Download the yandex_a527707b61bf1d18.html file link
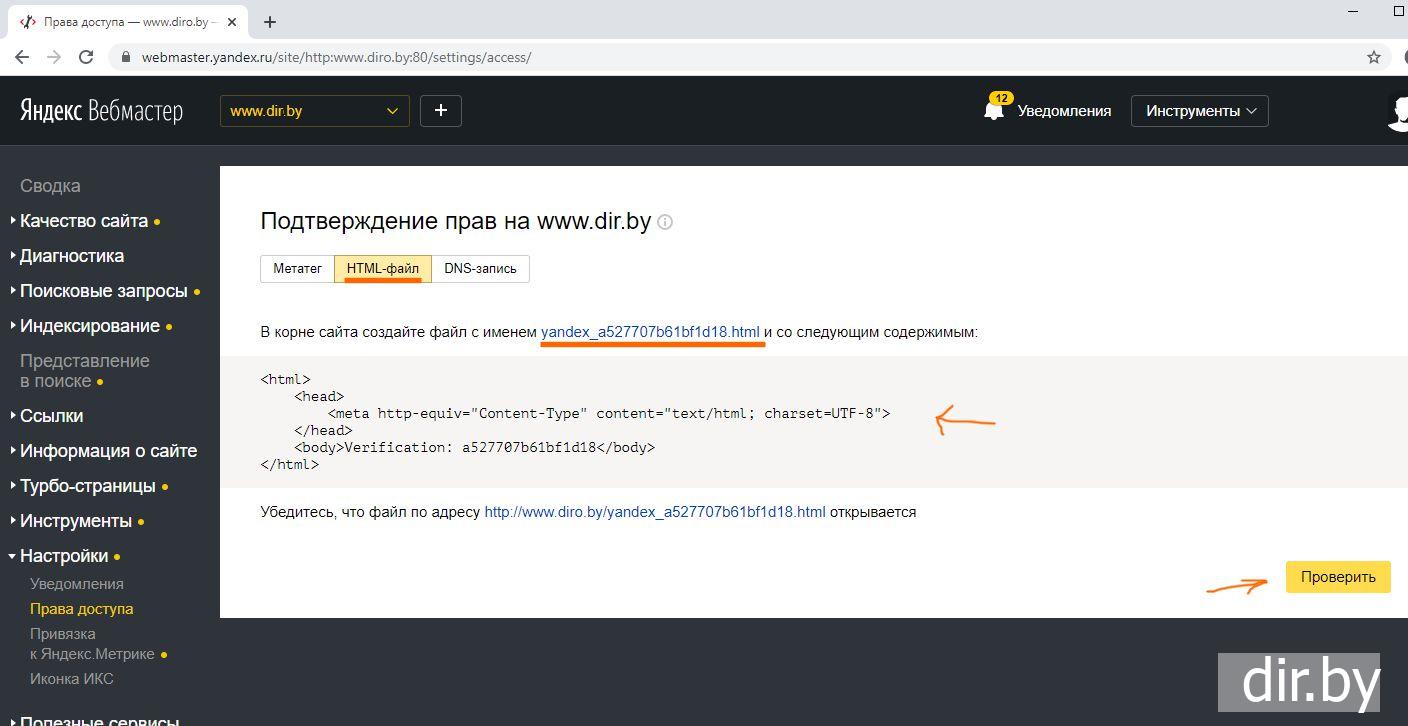The height and width of the screenshot is (726, 1408). pos(650,332)
